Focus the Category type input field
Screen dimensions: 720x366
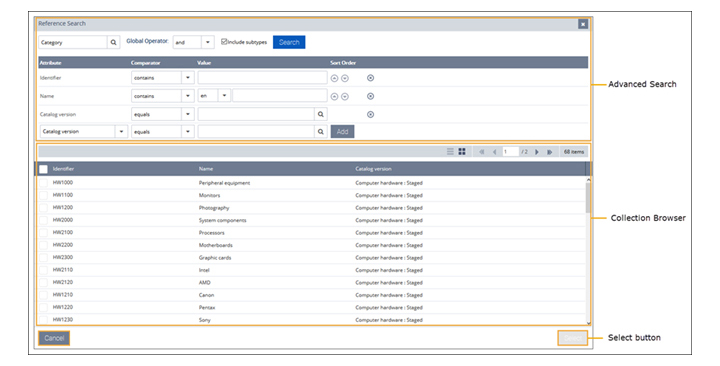point(73,42)
